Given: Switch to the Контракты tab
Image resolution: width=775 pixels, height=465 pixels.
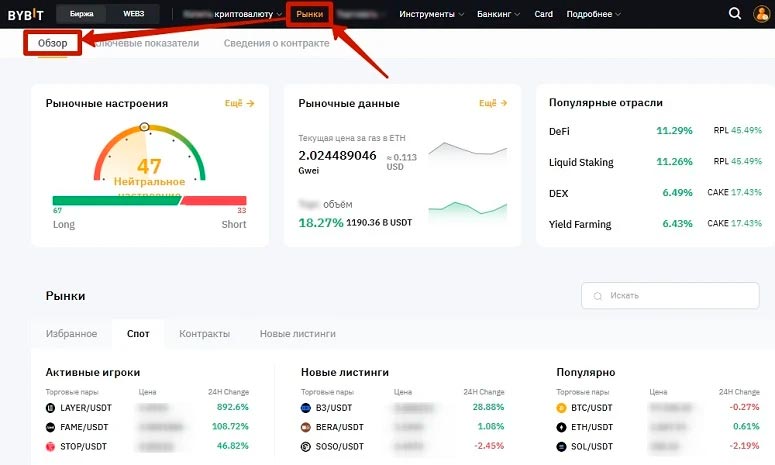Looking at the screenshot, I should [x=204, y=333].
